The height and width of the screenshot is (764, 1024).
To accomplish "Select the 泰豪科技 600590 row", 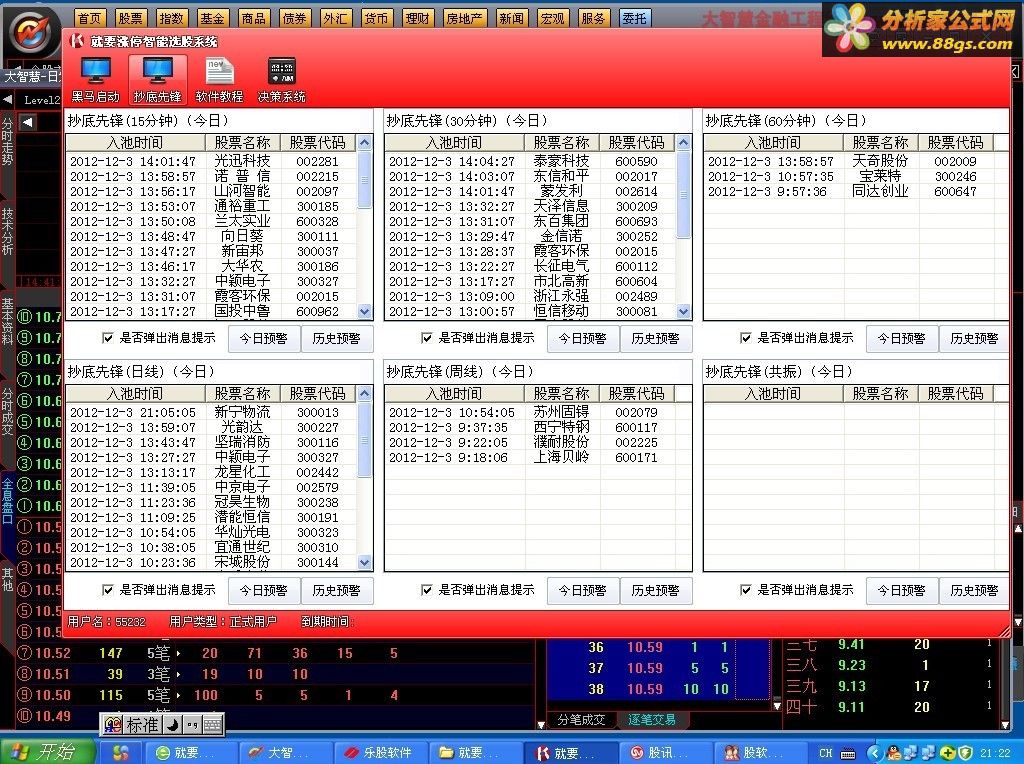I will click(x=530, y=161).
